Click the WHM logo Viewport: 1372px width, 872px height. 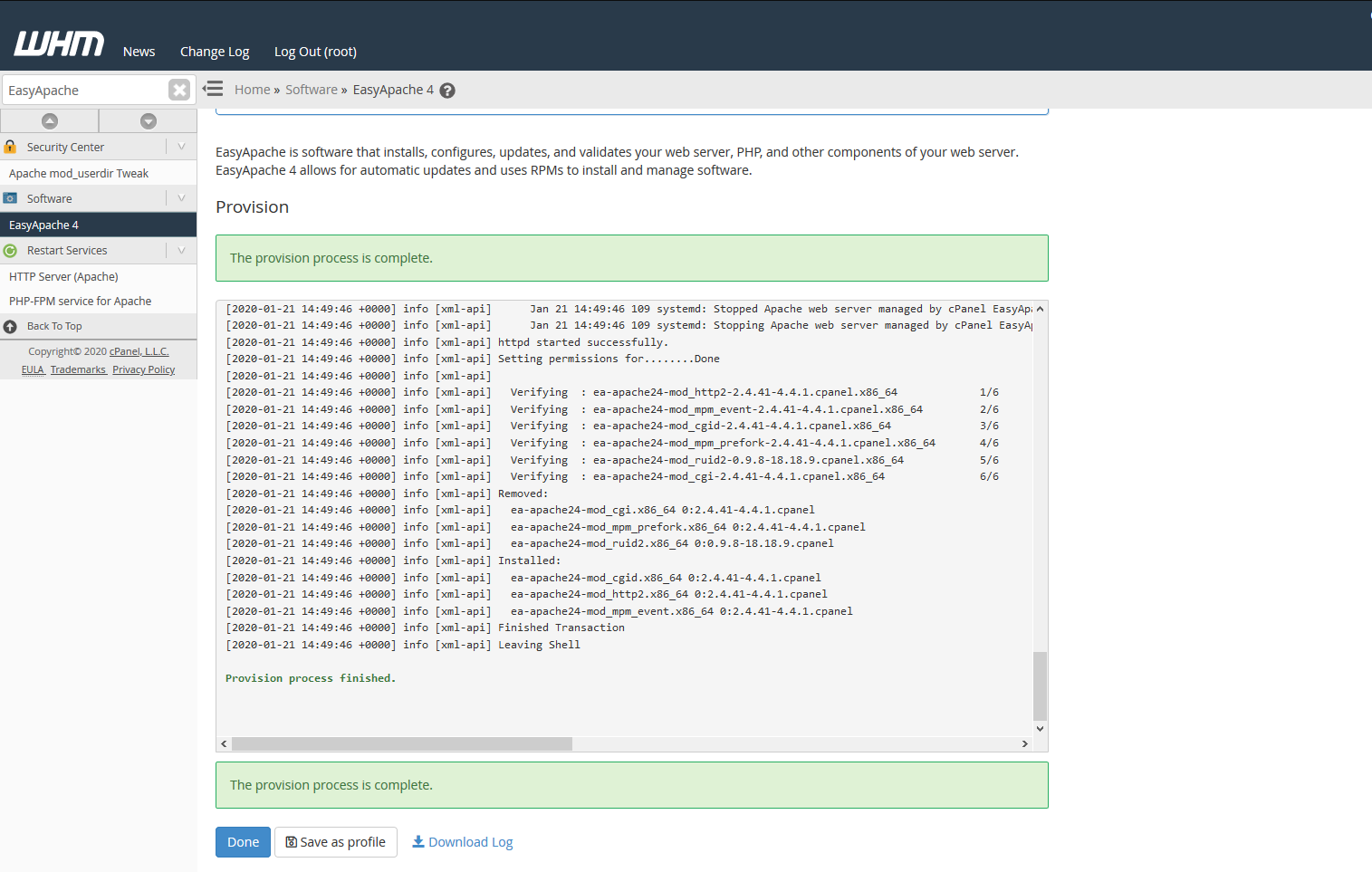coord(59,43)
